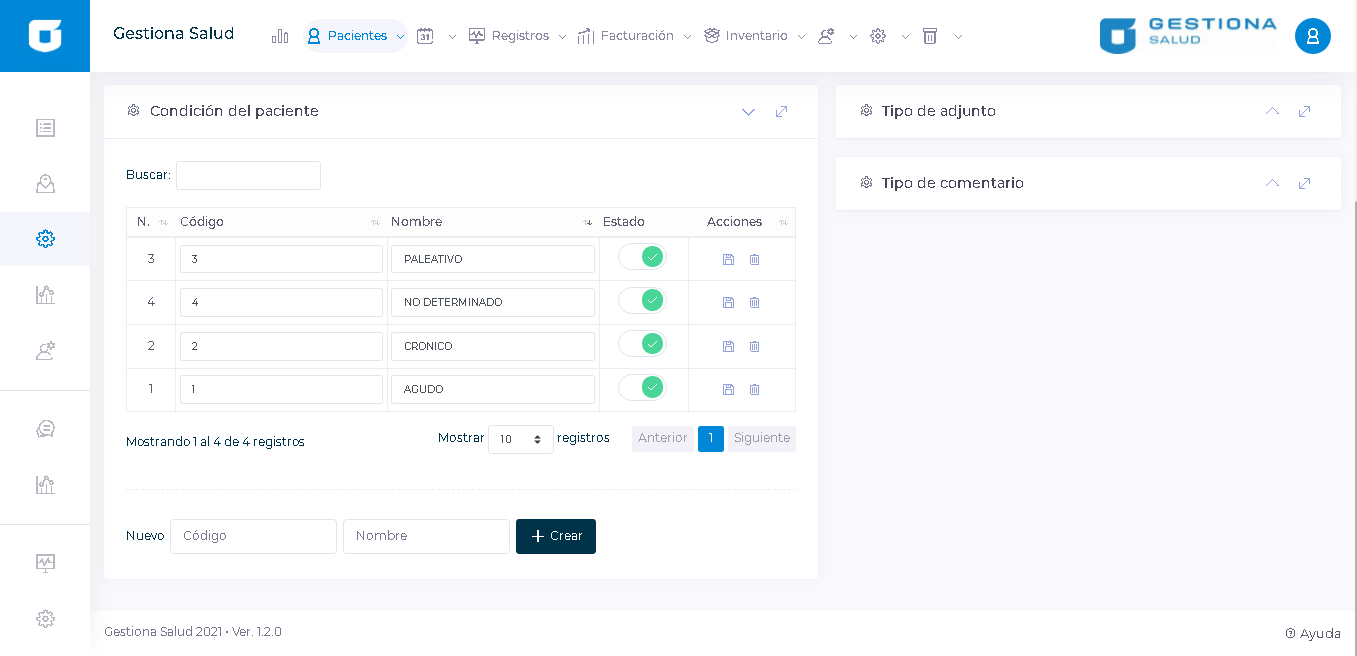Click the save icon in PALEATIVO row
The height and width of the screenshot is (656, 1357).
pyautogui.click(x=728, y=259)
